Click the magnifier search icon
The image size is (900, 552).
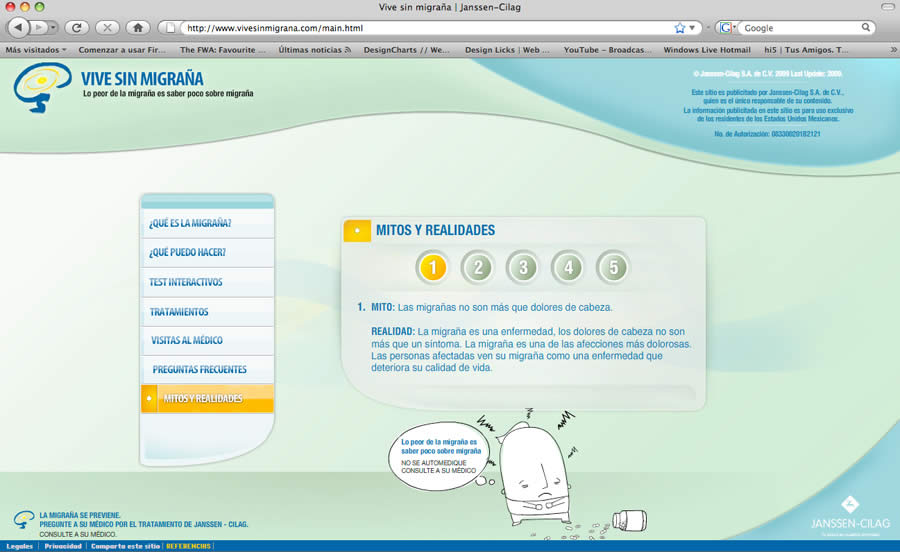click(866, 27)
